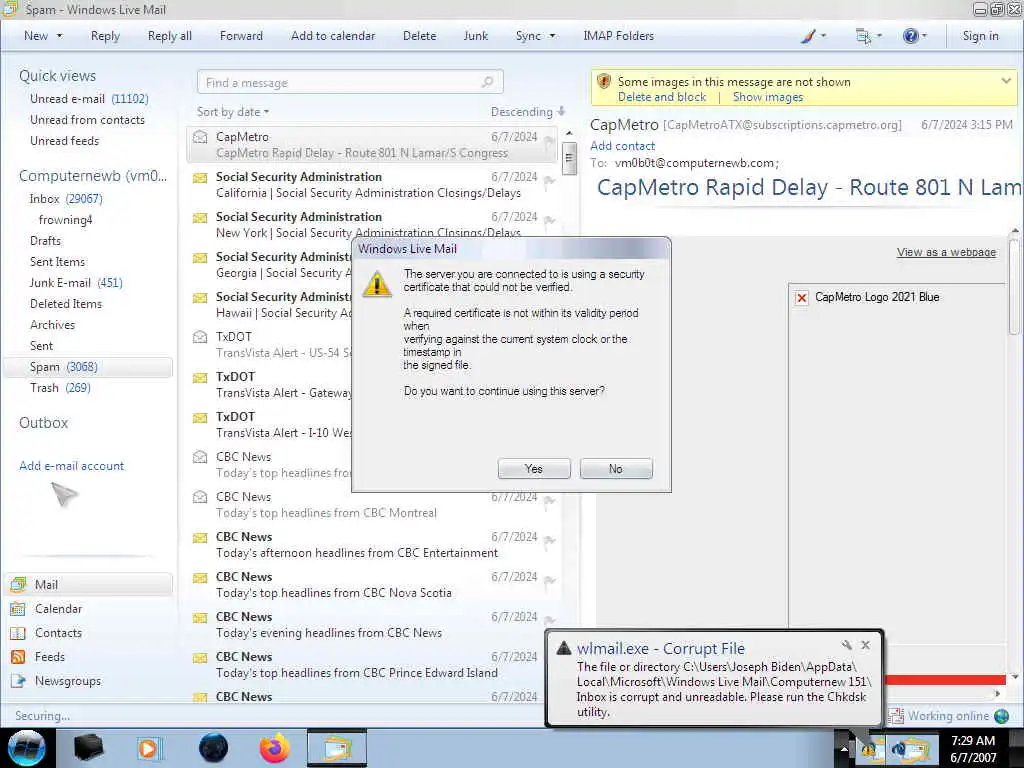Open IMAP Folders

618,36
